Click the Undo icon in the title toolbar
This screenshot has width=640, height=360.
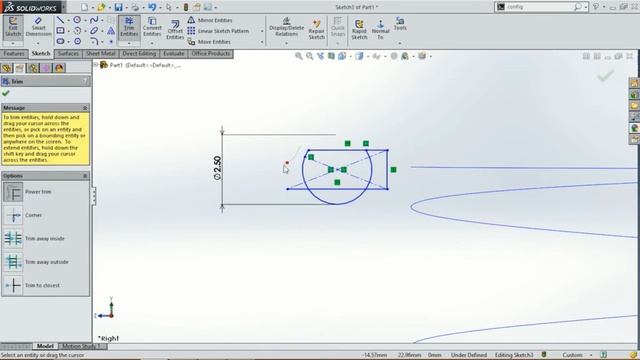pos(152,7)
